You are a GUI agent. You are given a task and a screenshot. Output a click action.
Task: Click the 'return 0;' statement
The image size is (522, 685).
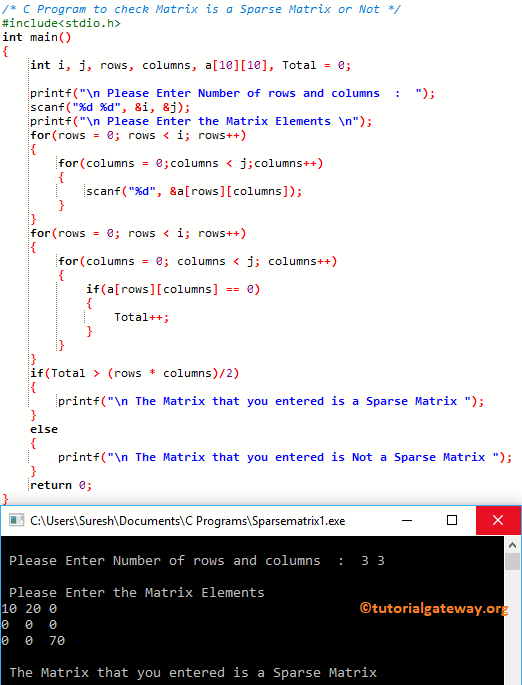[61, 485]
